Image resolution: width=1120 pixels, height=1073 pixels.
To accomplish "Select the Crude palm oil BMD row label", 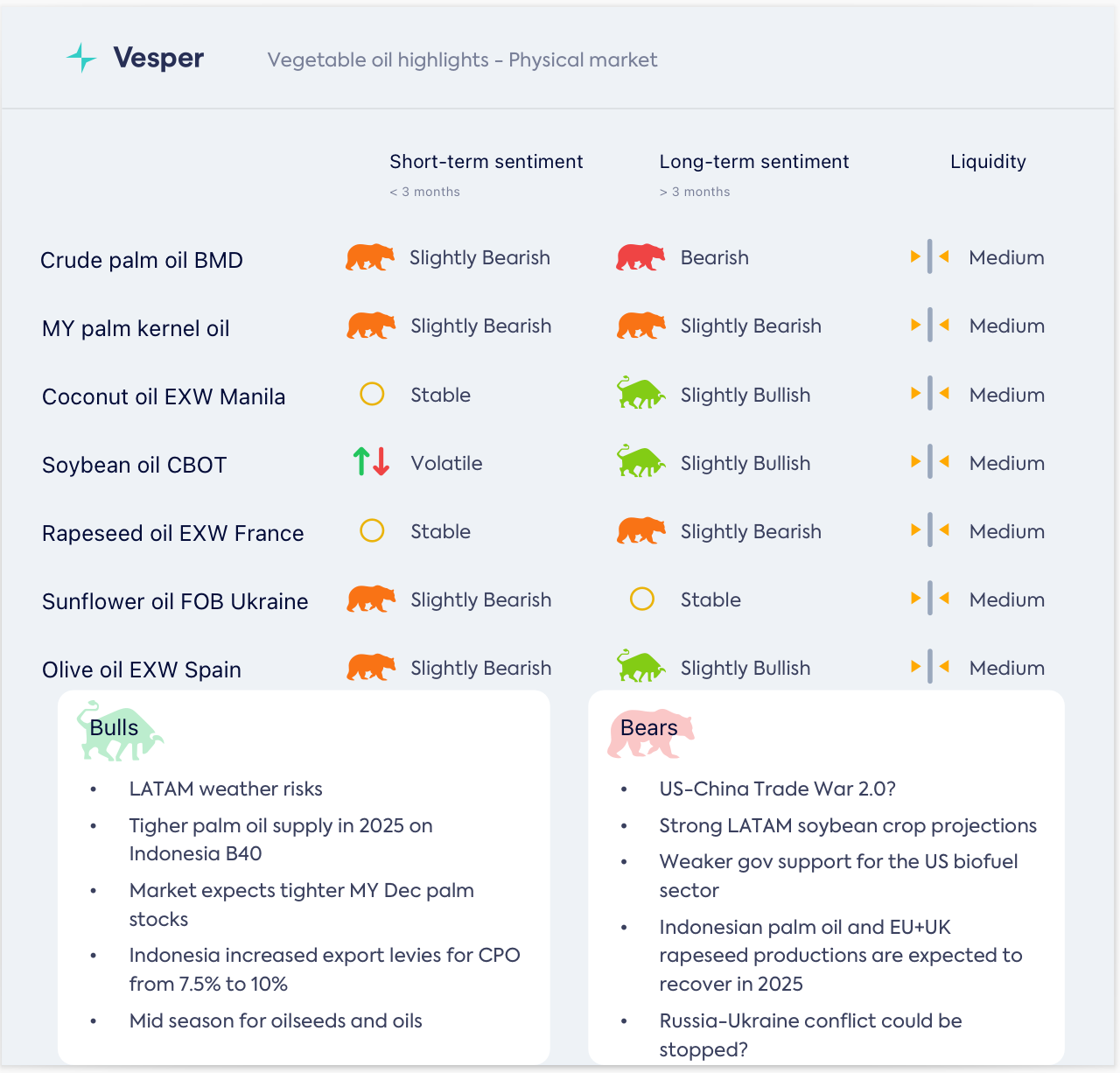I will pos(142,260).
